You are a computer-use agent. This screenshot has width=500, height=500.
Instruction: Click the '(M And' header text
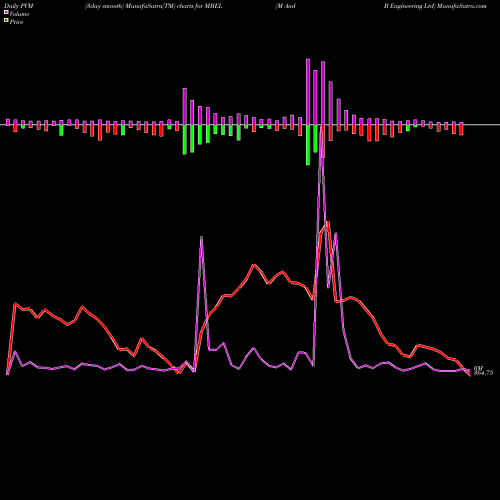pos(285,6)
